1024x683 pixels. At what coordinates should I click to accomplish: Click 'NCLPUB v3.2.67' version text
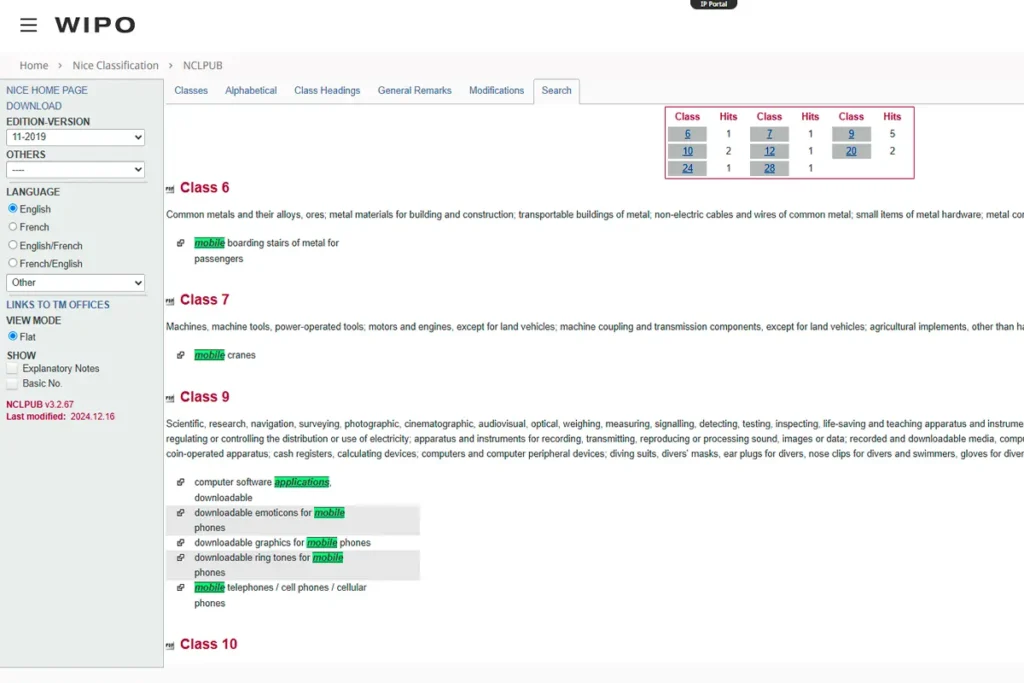pos(40,405)
